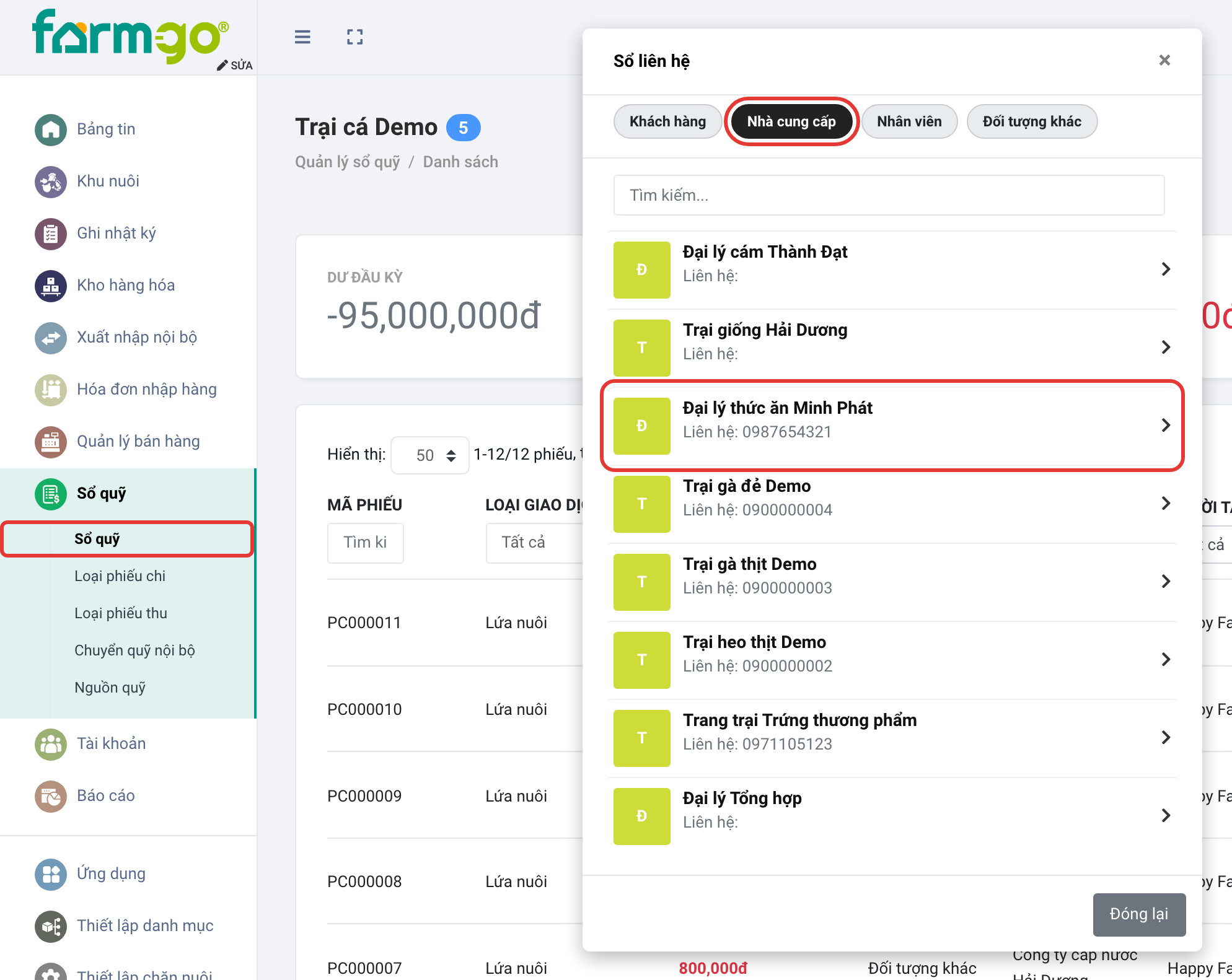Image resolution: width=1232 pixels, height=980 pixels.
Task: Select Đại lý Tổng hợp supplier name
Action: click(742, 798)
